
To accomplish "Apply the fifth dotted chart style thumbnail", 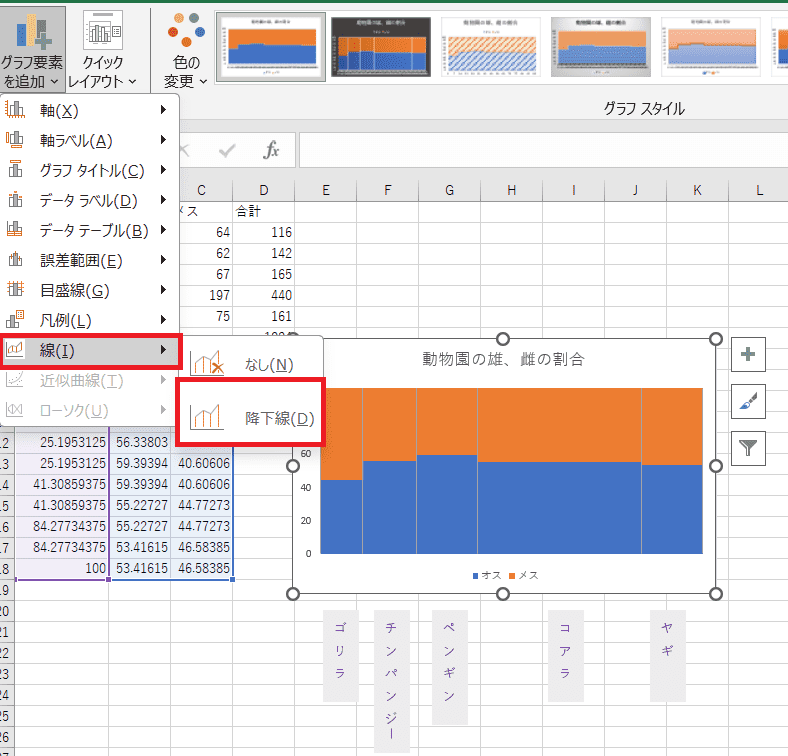I will (711, 47).
